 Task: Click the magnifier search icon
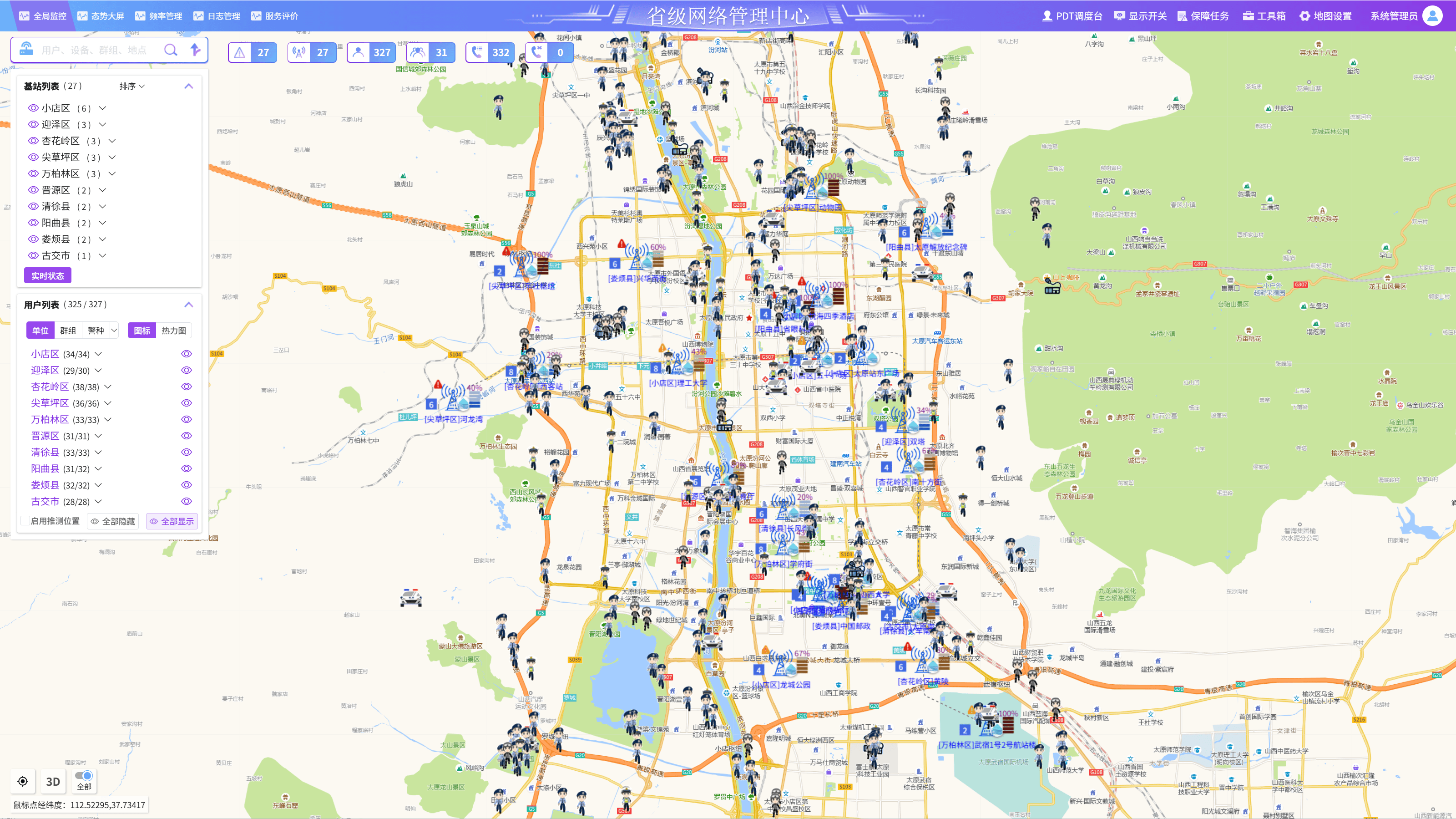[x=170, y=50]
